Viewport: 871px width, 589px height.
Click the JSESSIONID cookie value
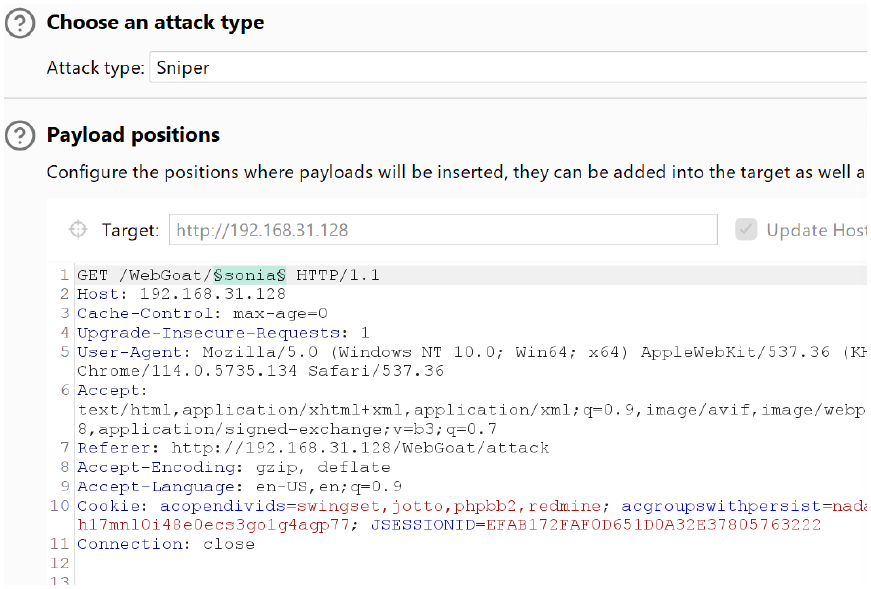pyautogui.click(x=653, y=525)
